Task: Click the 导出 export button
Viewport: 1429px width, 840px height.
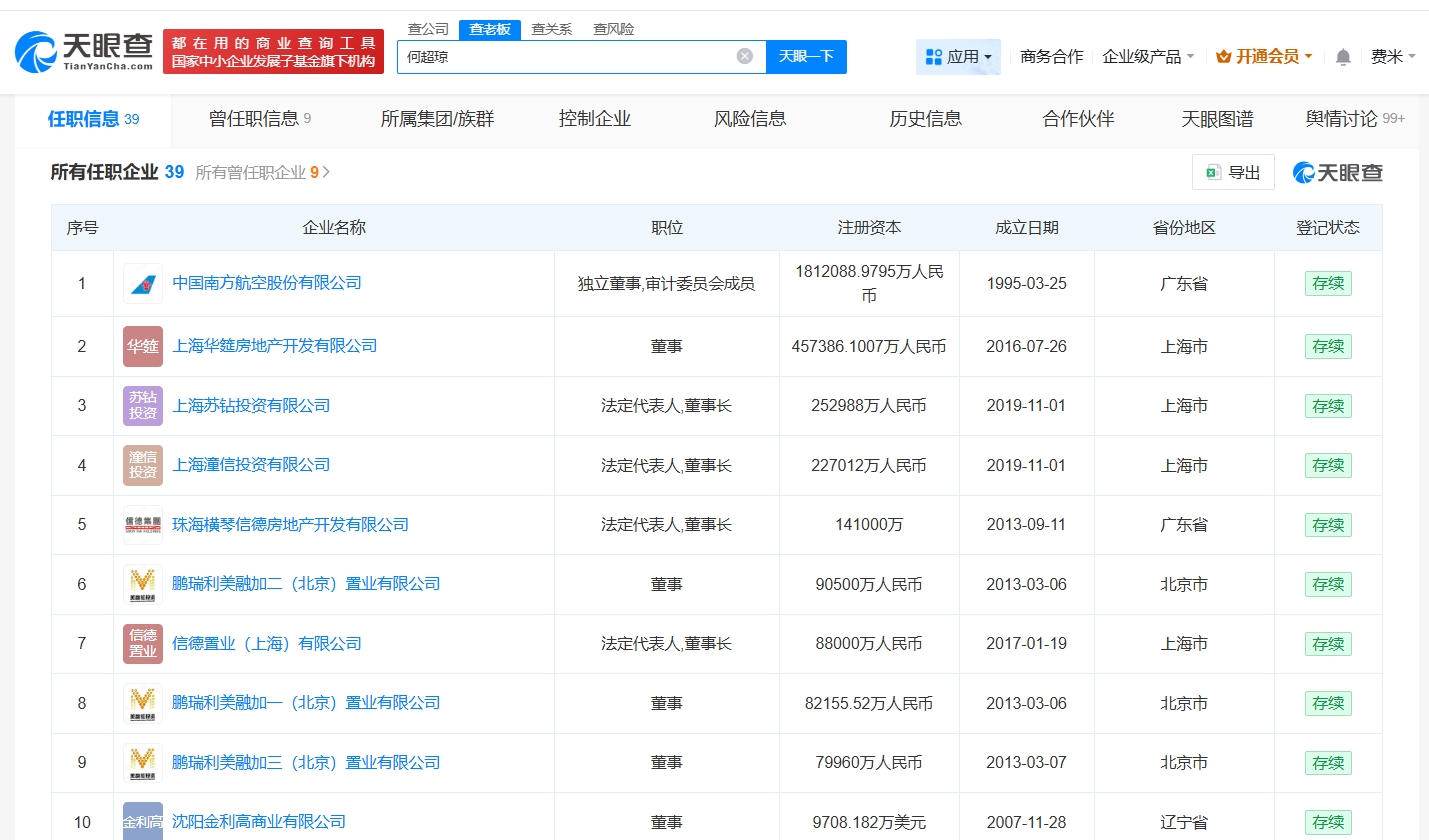Action: [x=1233, y=172]
